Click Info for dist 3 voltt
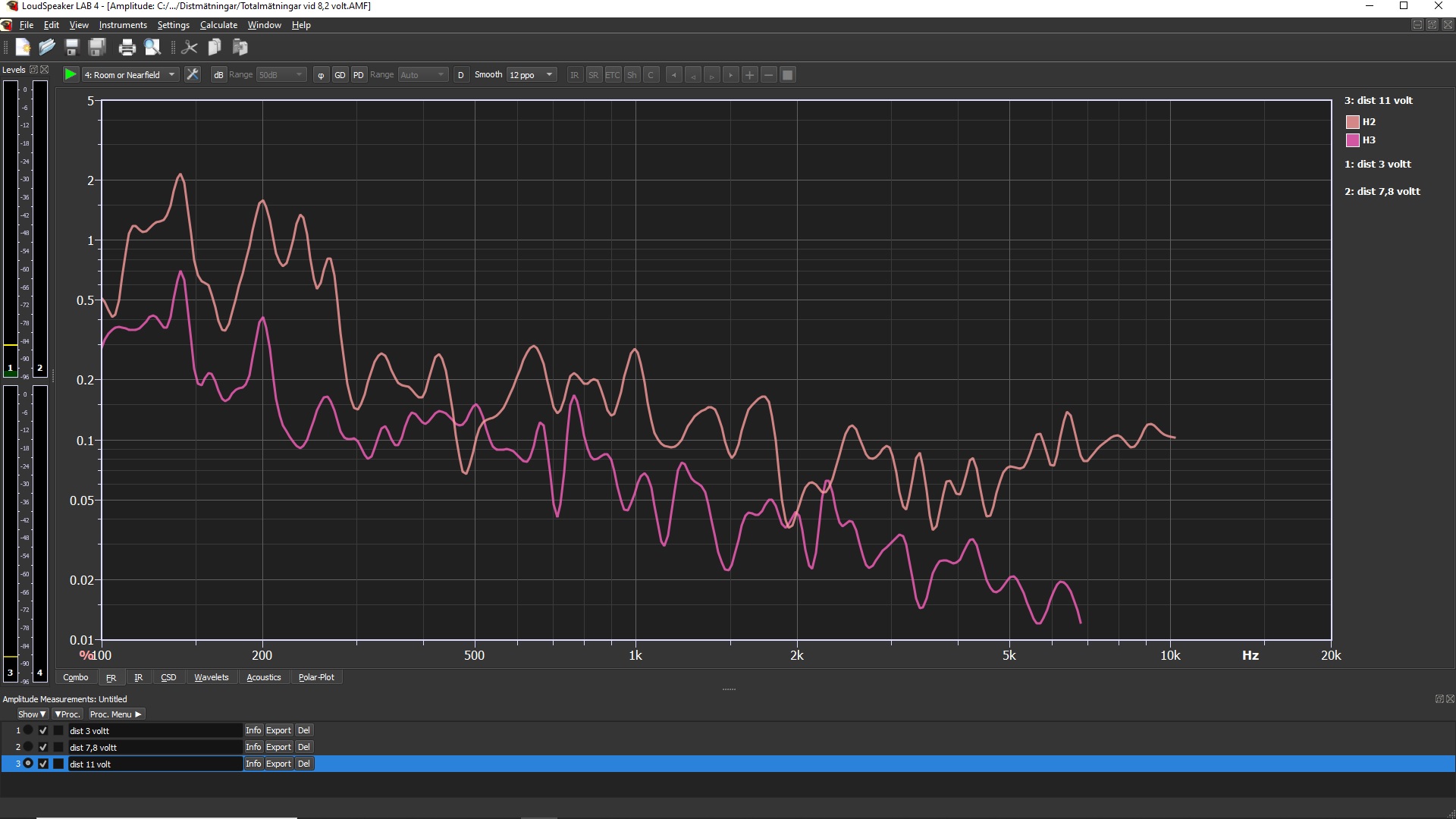This screenshot has height=819, width=1456. [x=253, y=730]
